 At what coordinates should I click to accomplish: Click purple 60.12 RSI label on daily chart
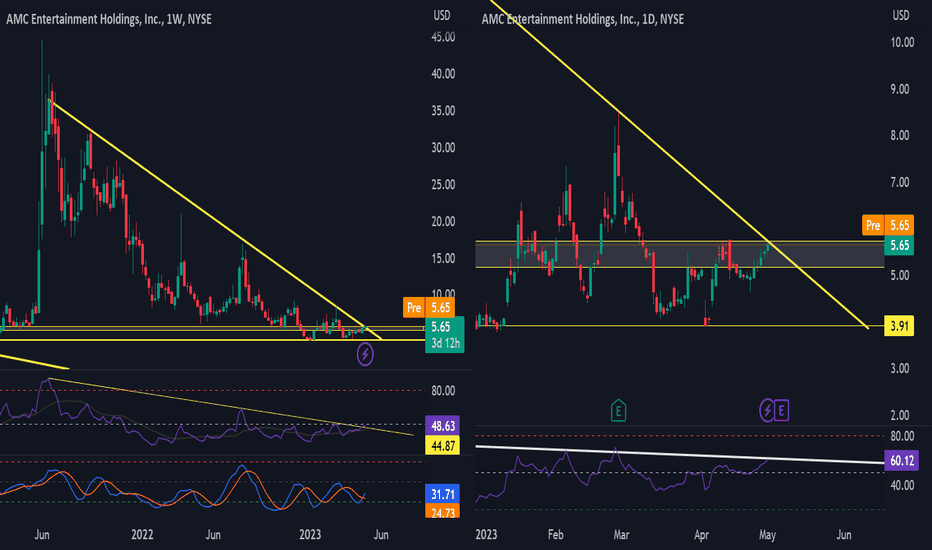[902, 460]
